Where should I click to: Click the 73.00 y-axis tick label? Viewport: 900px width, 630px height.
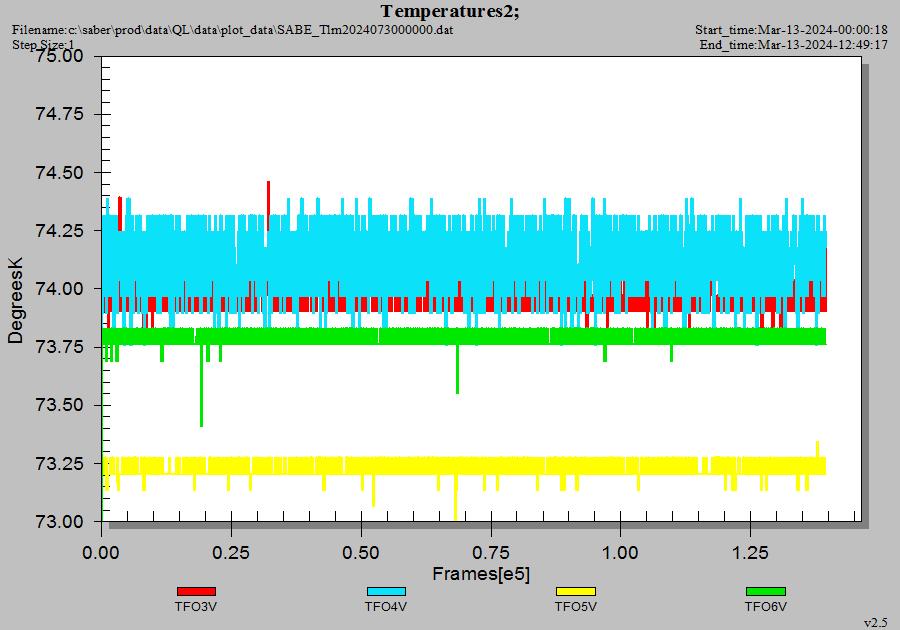59,522
